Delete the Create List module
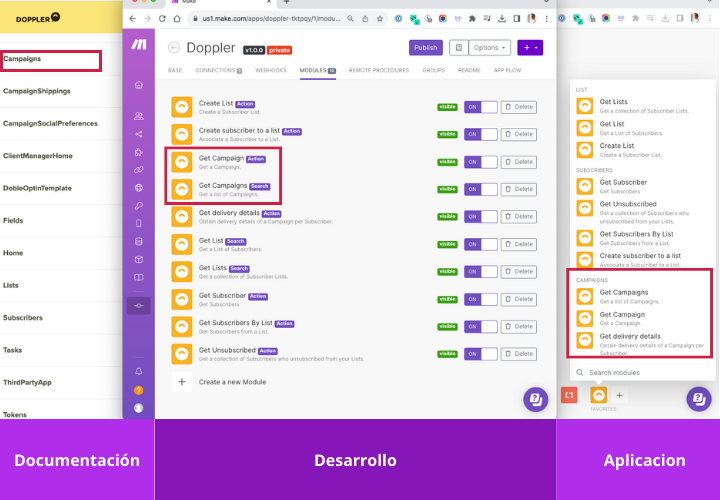 tap(518, 107)
